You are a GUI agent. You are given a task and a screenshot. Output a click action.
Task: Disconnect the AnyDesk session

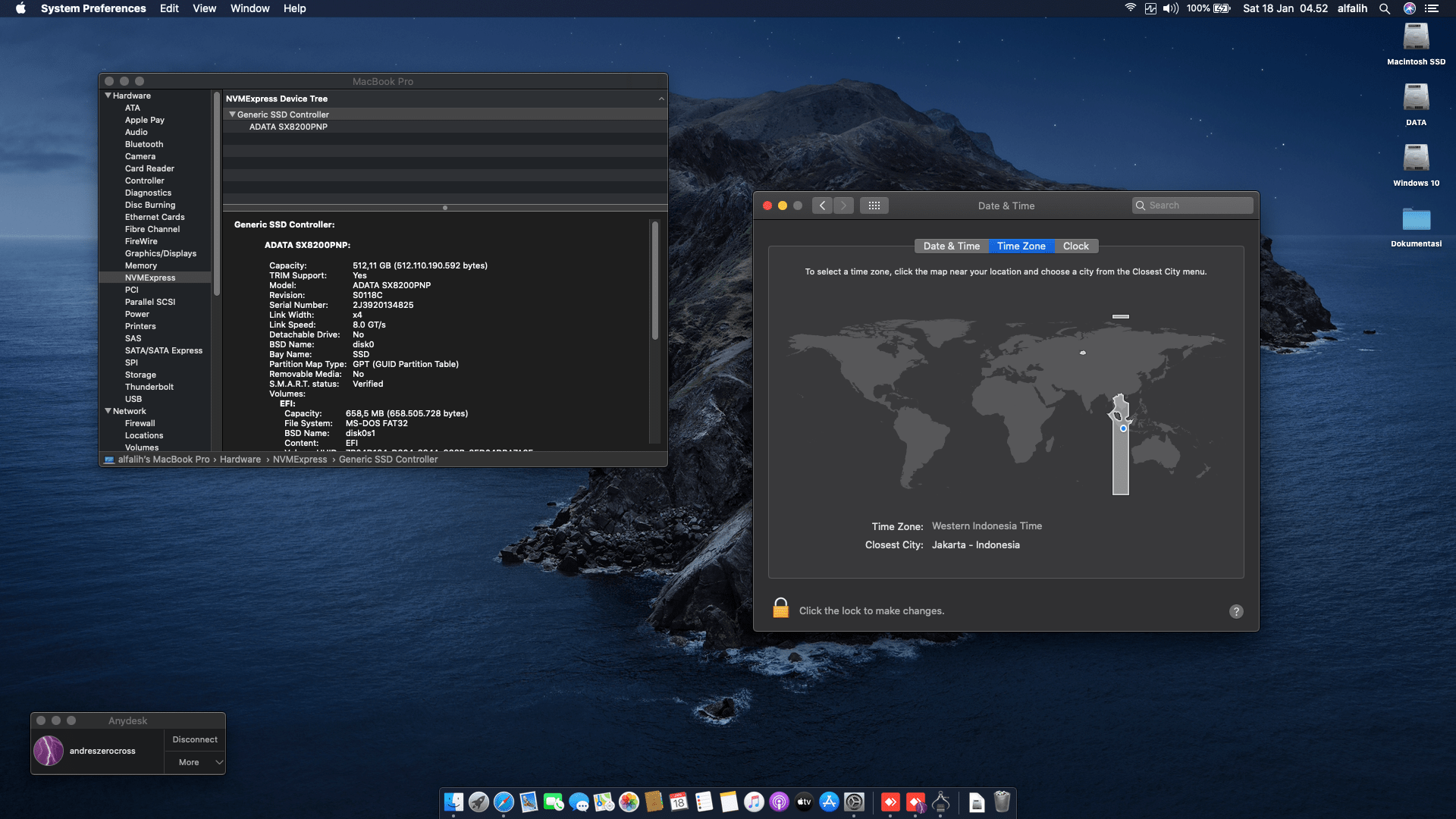[195, 739]
